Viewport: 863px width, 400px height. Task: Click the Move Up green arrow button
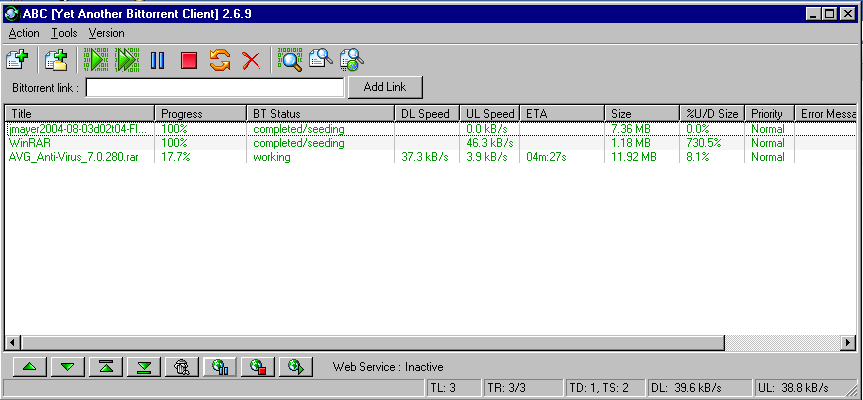pos(29,366)
